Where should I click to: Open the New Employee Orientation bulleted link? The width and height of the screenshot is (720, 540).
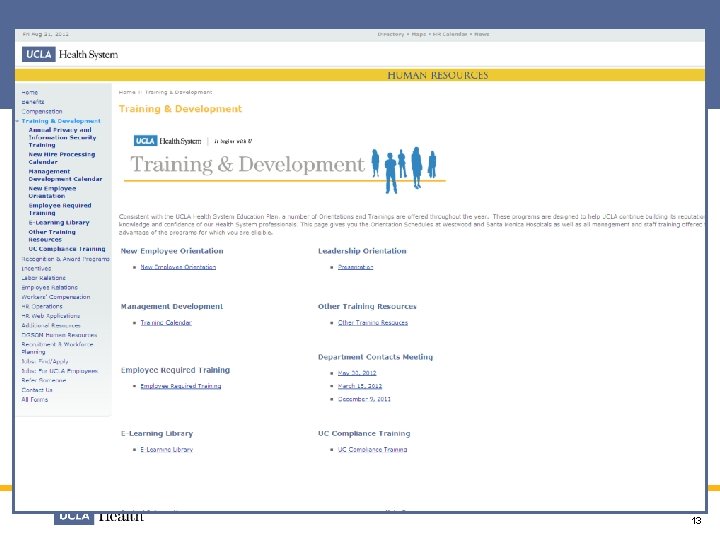click(x=178, y=267)
